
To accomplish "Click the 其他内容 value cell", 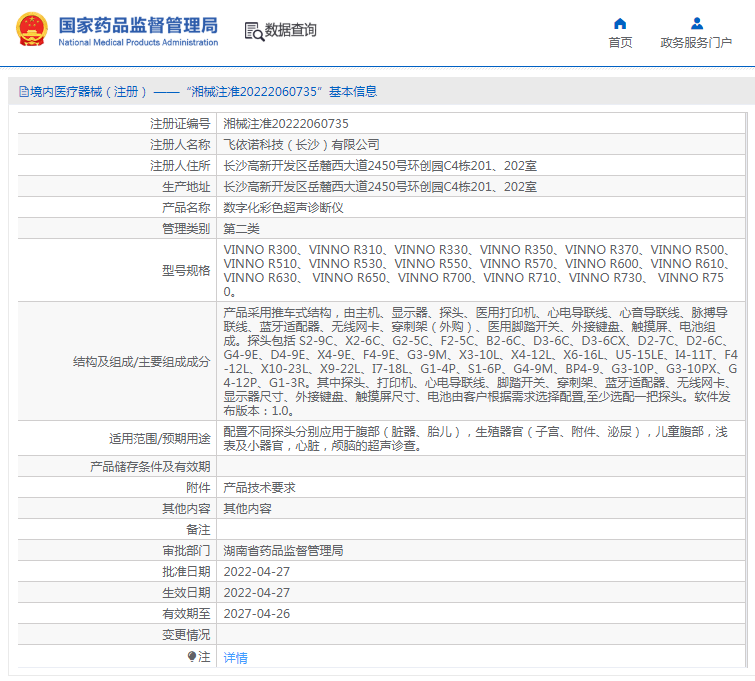I will [x=481, y=509].
